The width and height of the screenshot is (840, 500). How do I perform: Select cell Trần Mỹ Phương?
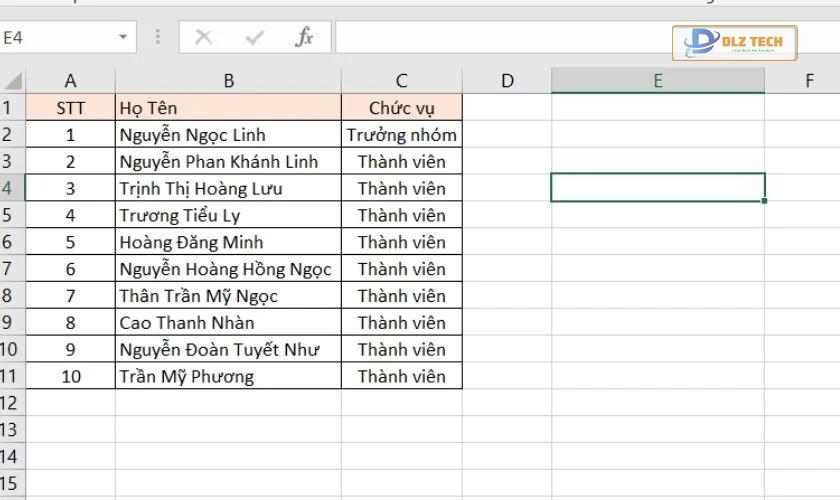pyautogui.click(x=228, y=376)
